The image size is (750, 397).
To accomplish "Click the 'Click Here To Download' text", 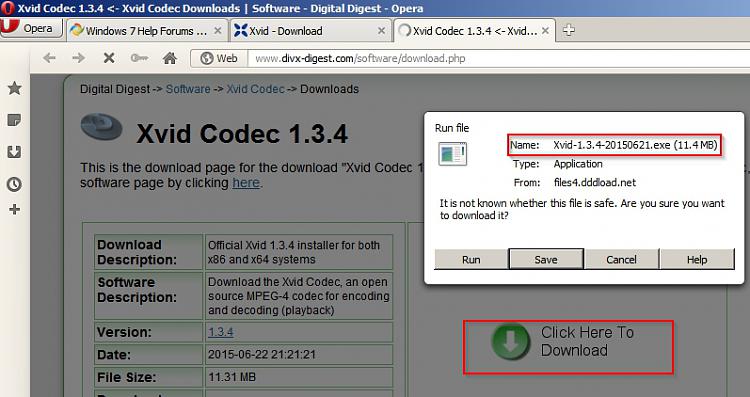I will [x=587, y=341].
